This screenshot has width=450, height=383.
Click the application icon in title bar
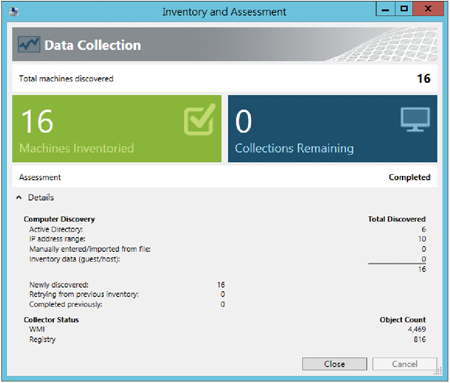tap(14, 12)
